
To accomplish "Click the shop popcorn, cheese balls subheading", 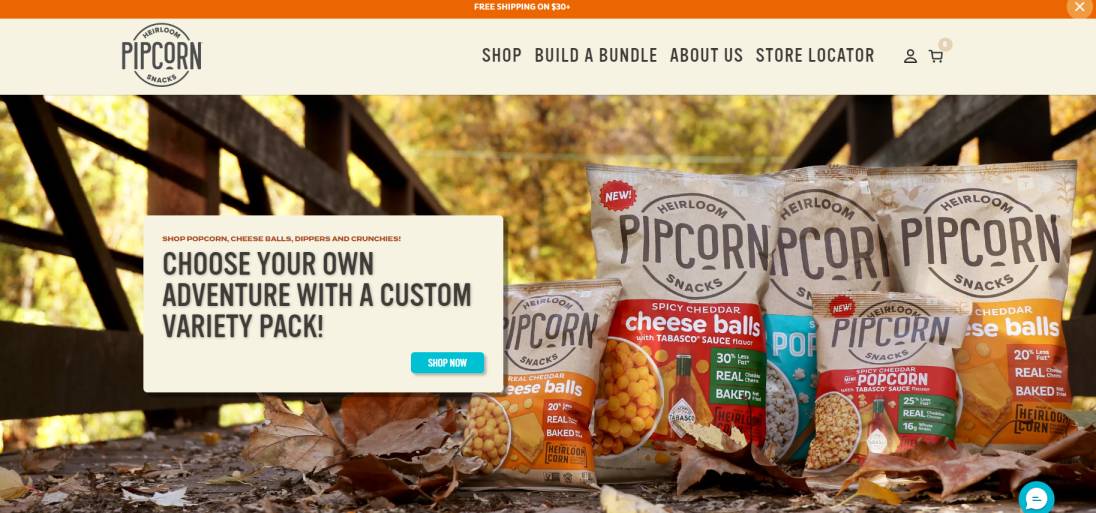I will (x=282, y=238).
